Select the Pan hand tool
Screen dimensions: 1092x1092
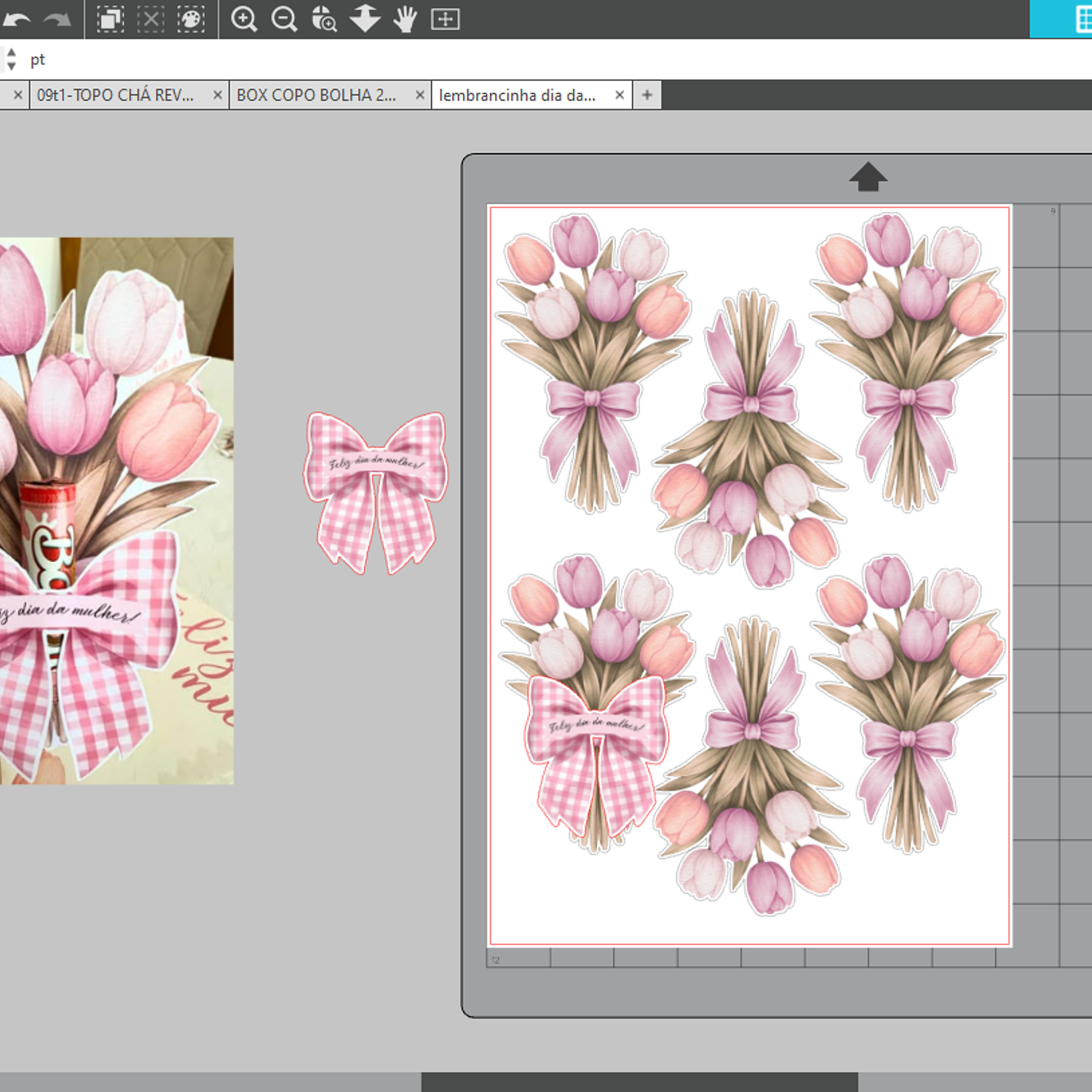pyautogui.click(x=405, y=19)
